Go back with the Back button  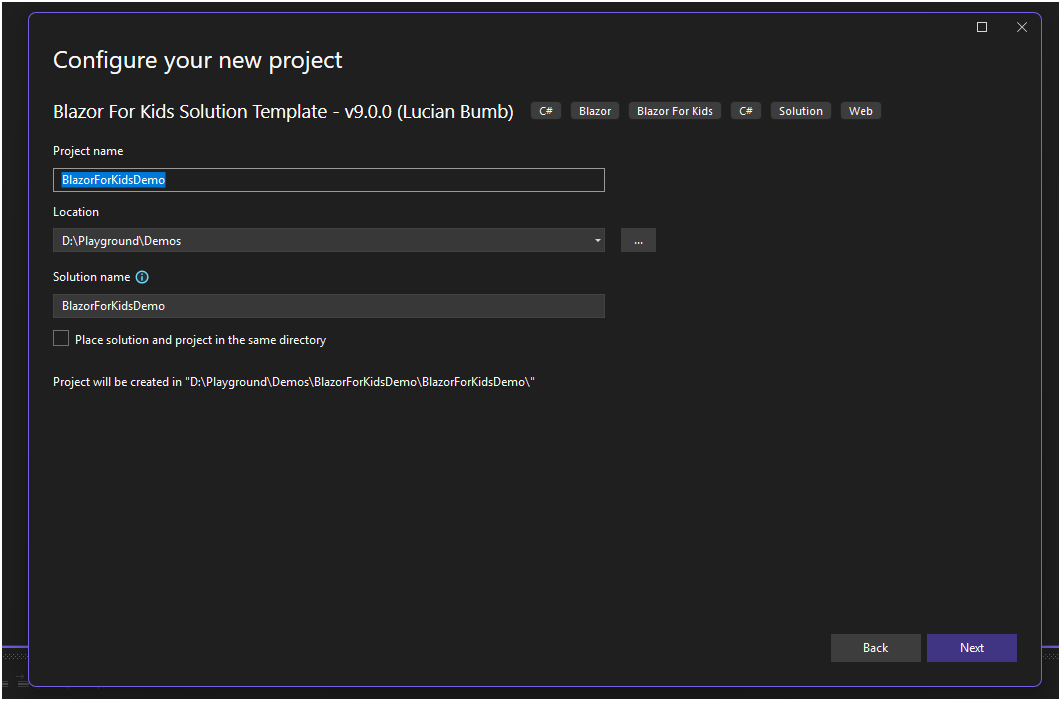point(875,648)
